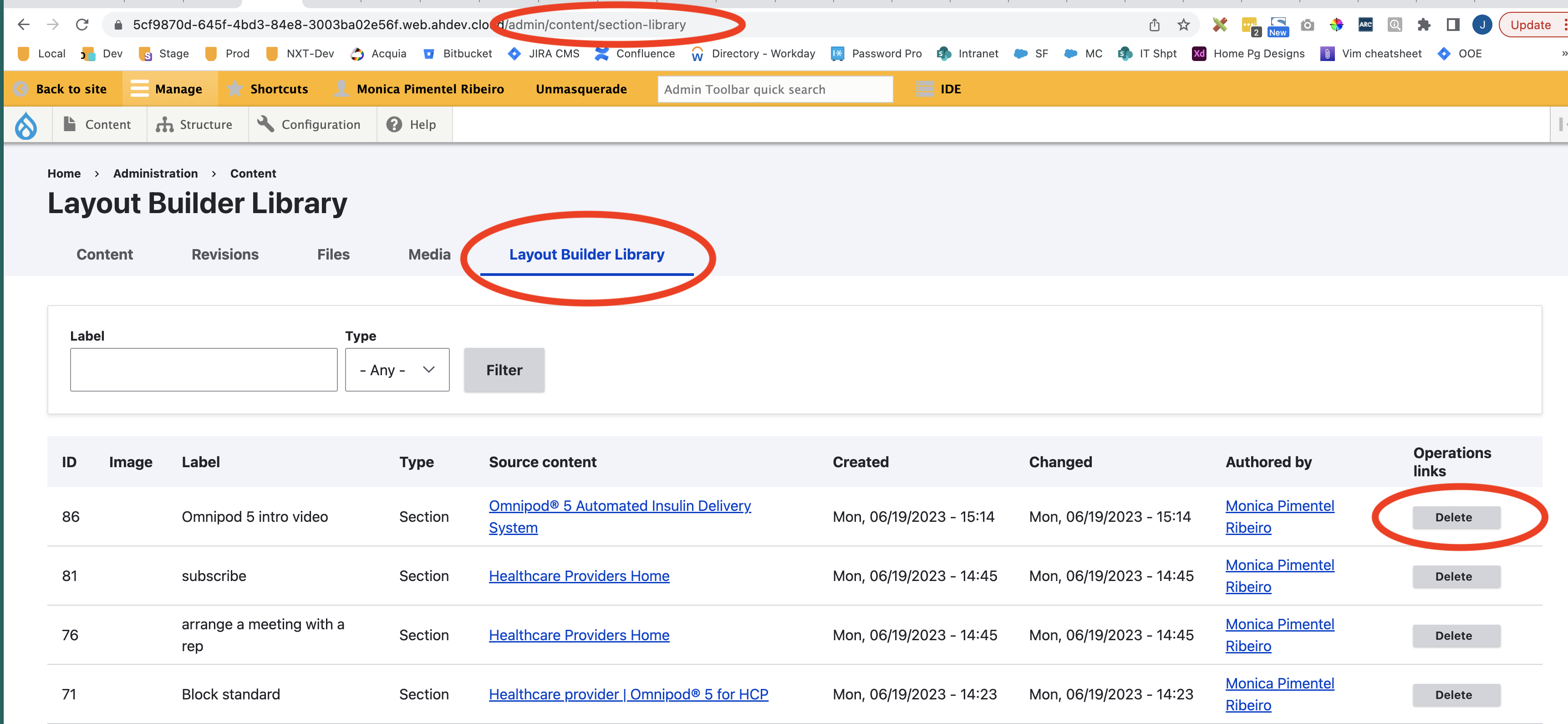The image size is (1568, 724).
Task: Open the Prod bookmark
Action: pyautogui.click(x=228, y=54)
